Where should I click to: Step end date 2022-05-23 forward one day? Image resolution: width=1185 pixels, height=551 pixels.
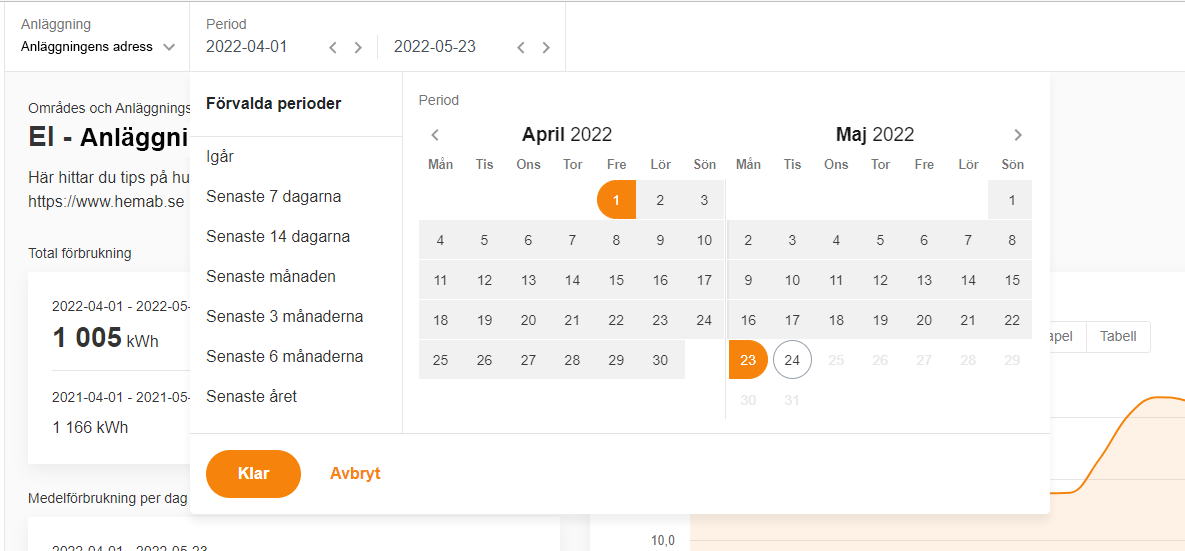click(546, 47)
